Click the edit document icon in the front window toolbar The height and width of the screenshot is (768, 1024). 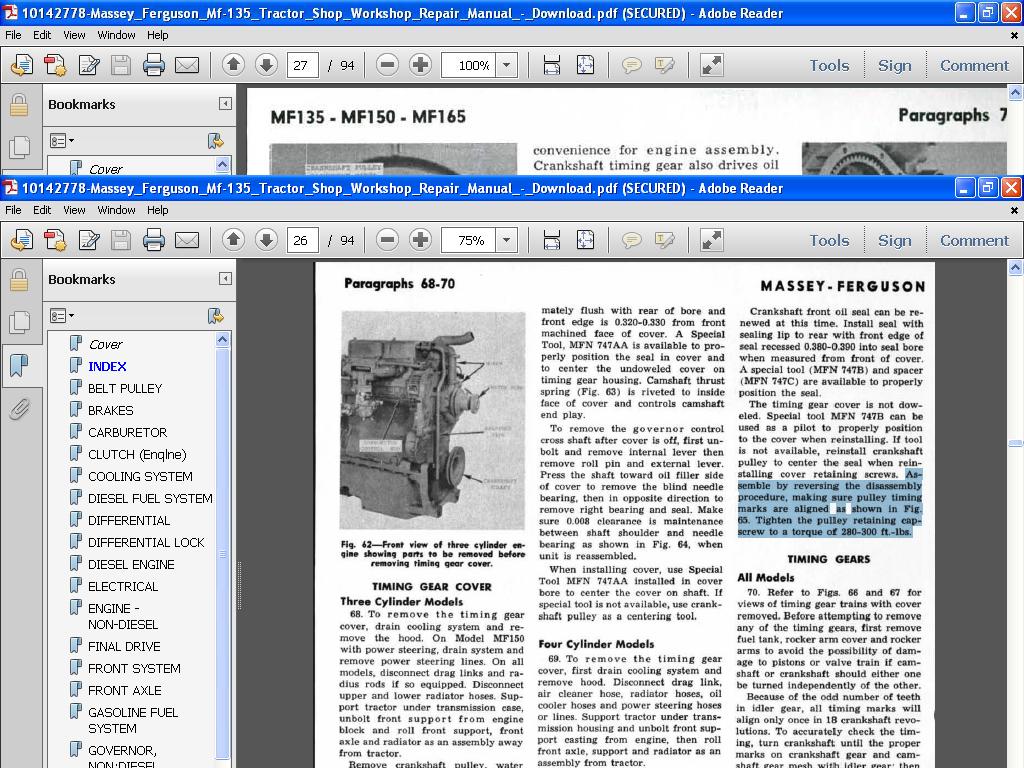tap(88, 240)
